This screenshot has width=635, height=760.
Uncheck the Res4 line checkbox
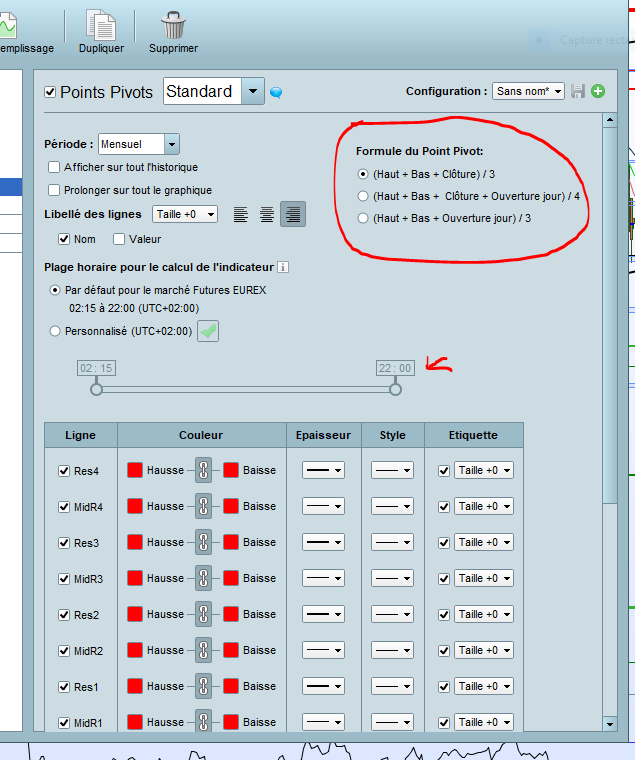[x=64, y=471]
